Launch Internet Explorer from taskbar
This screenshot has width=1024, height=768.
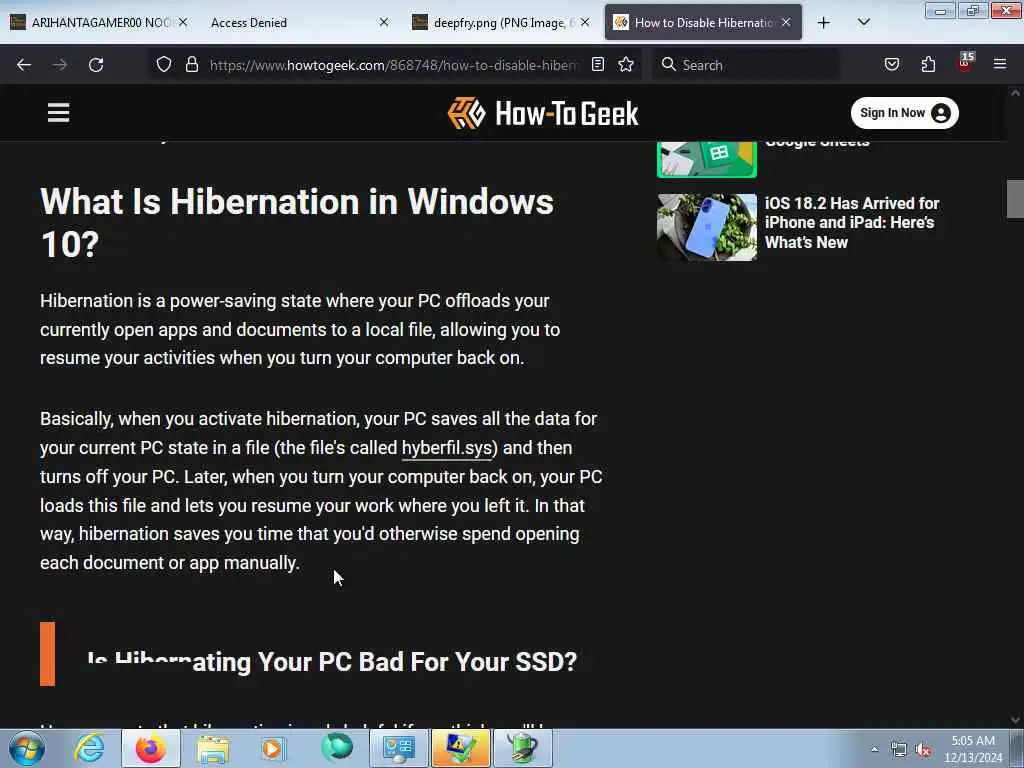click(x=89, y=748)
